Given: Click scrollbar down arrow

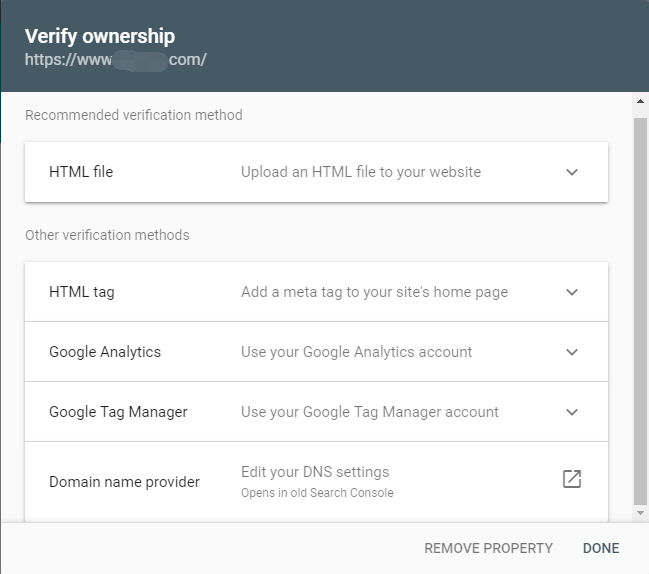Looking at the screenshot, I should [641, 513].
